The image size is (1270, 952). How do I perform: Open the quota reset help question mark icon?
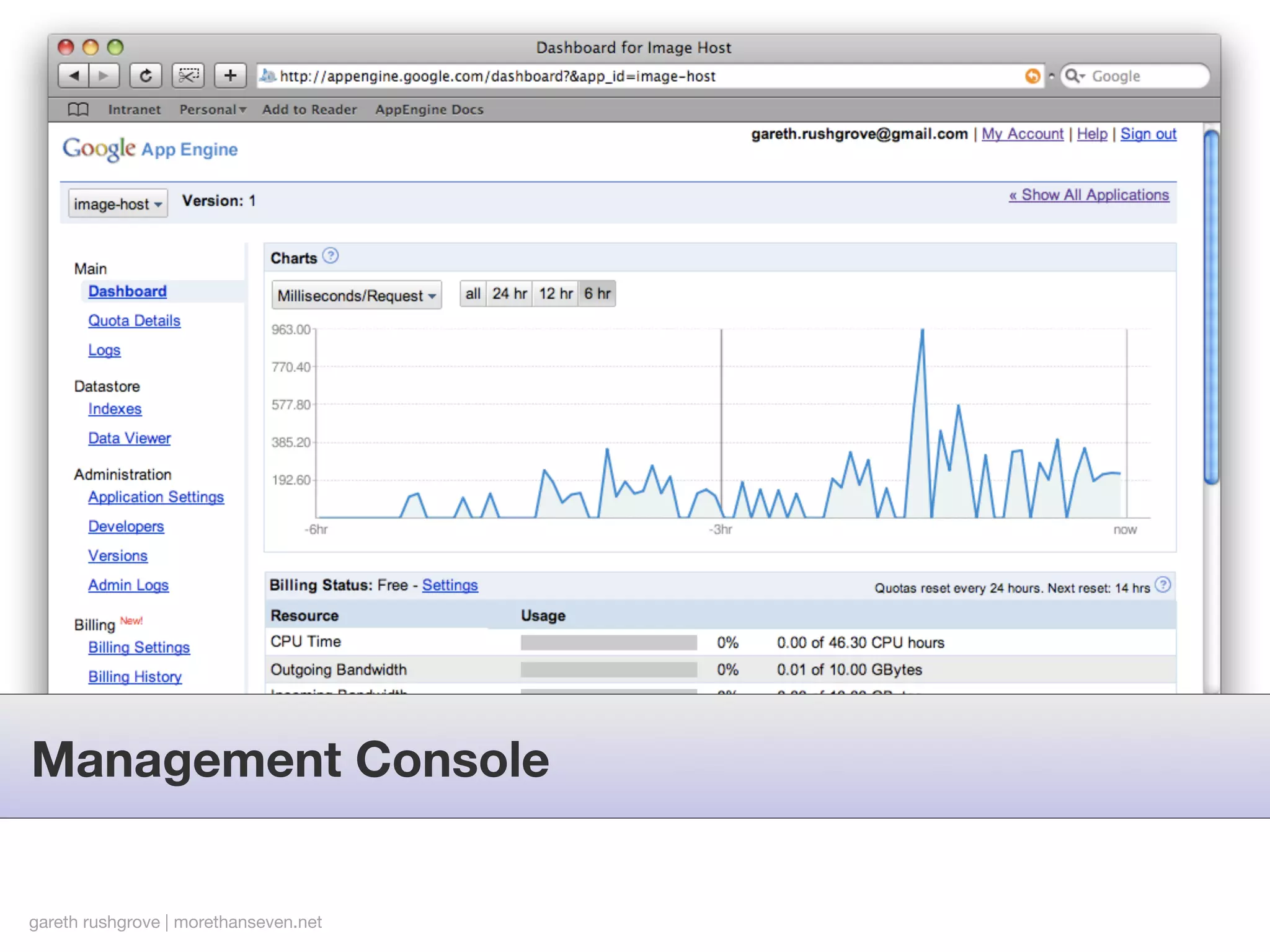click(1163, 585)
